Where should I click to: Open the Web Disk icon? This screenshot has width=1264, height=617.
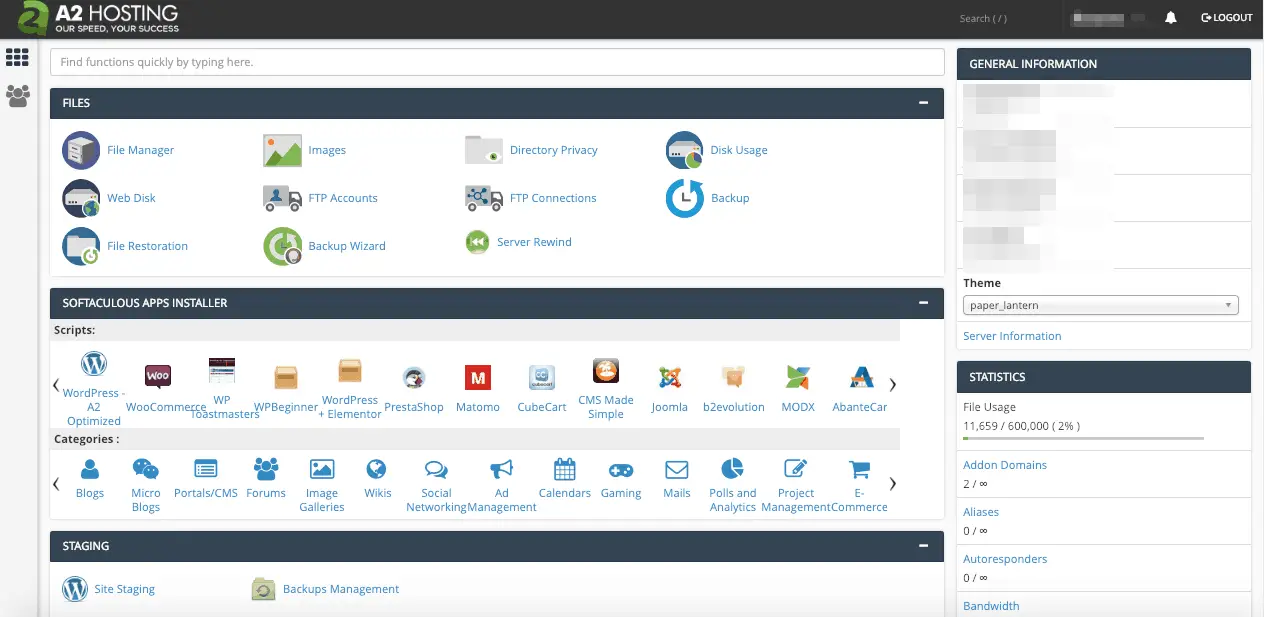pos(81,198)
